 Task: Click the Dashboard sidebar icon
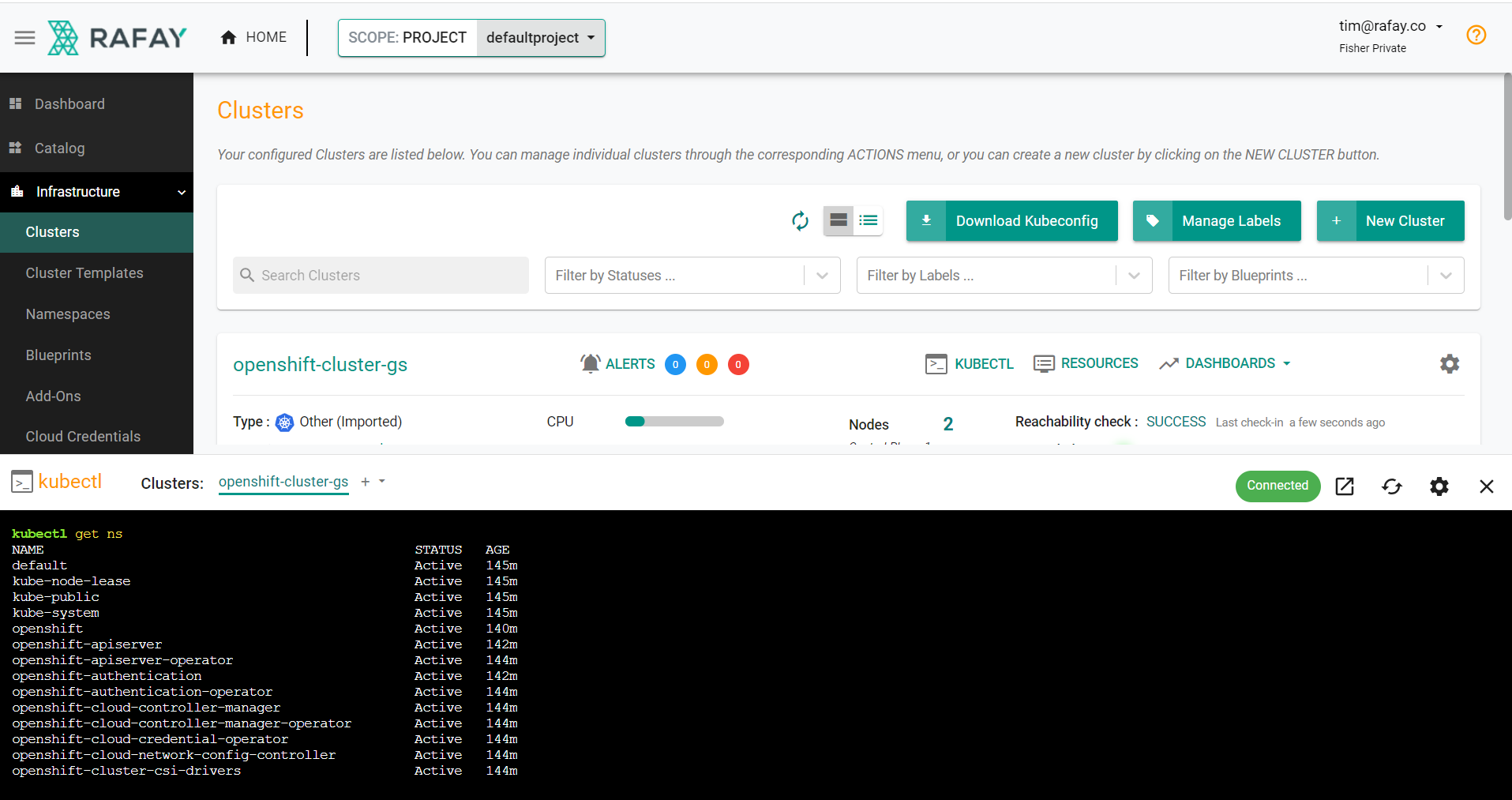tap(15, 103)
